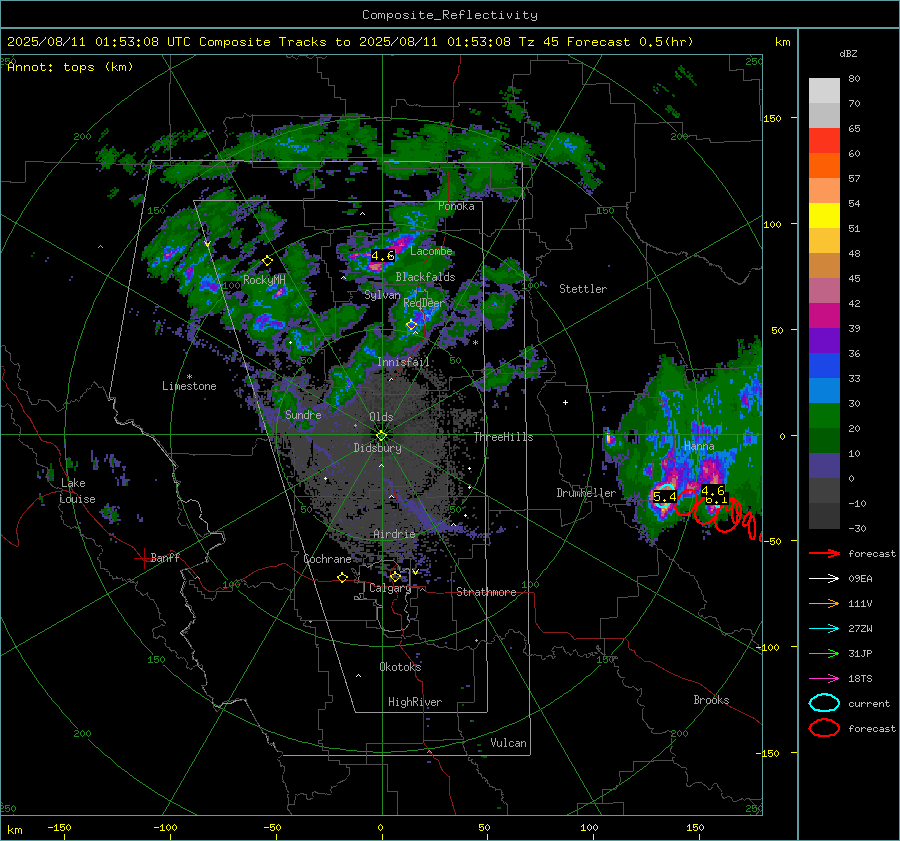This screenshot has width=900, height=841.
Task: Click the Innisfail town label
Action: [403, 362]
